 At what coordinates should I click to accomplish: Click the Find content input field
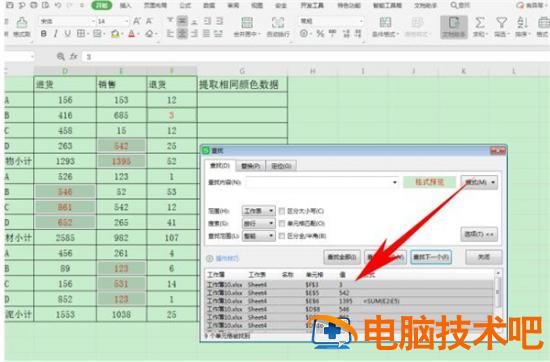coord(322,182)
